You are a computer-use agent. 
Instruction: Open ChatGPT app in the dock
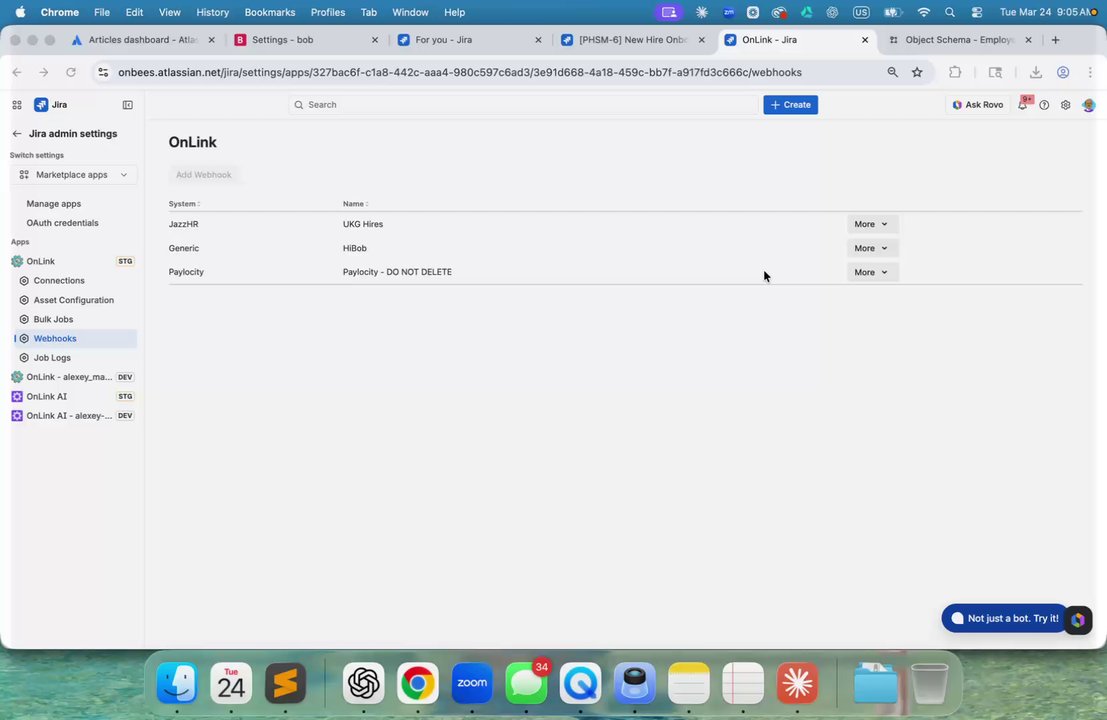coord(364,683)
